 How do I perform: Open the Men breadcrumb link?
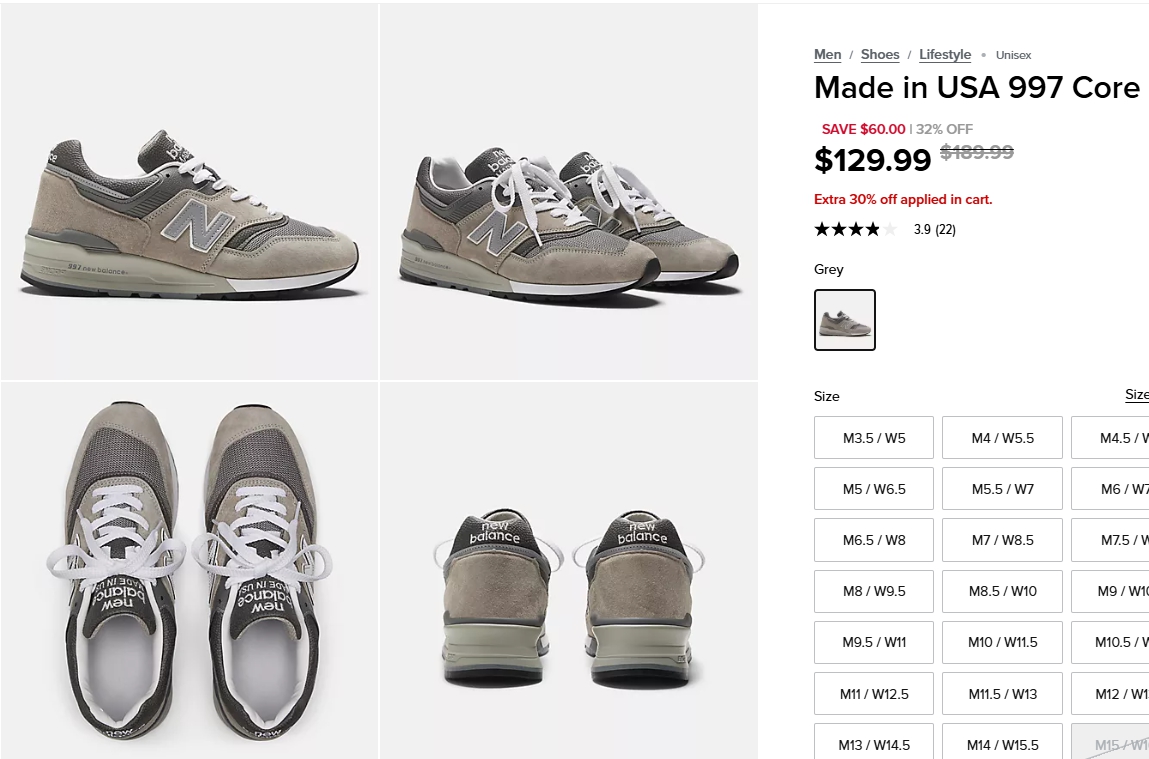tap(827, 55)
